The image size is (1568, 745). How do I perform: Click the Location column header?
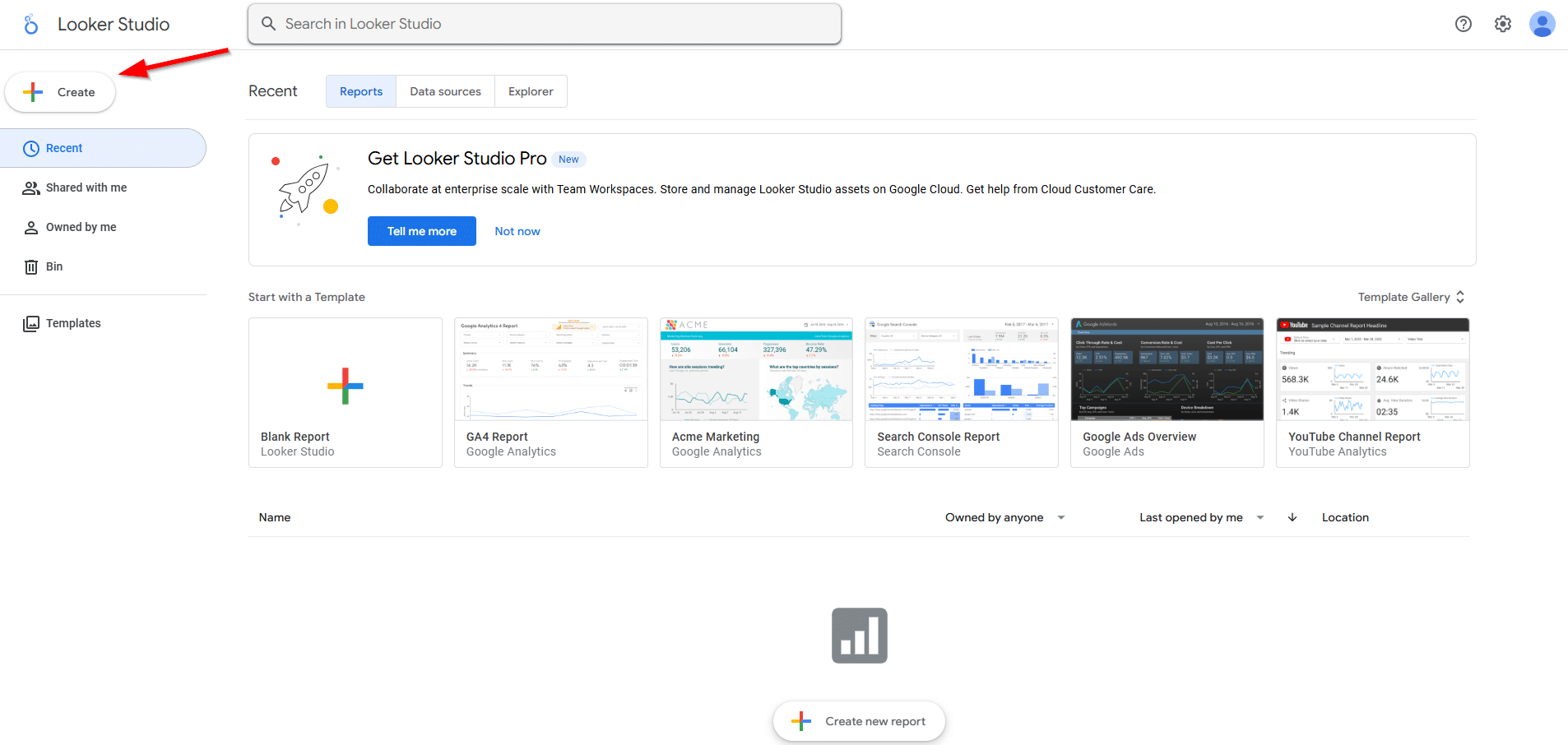[1345, 517]
